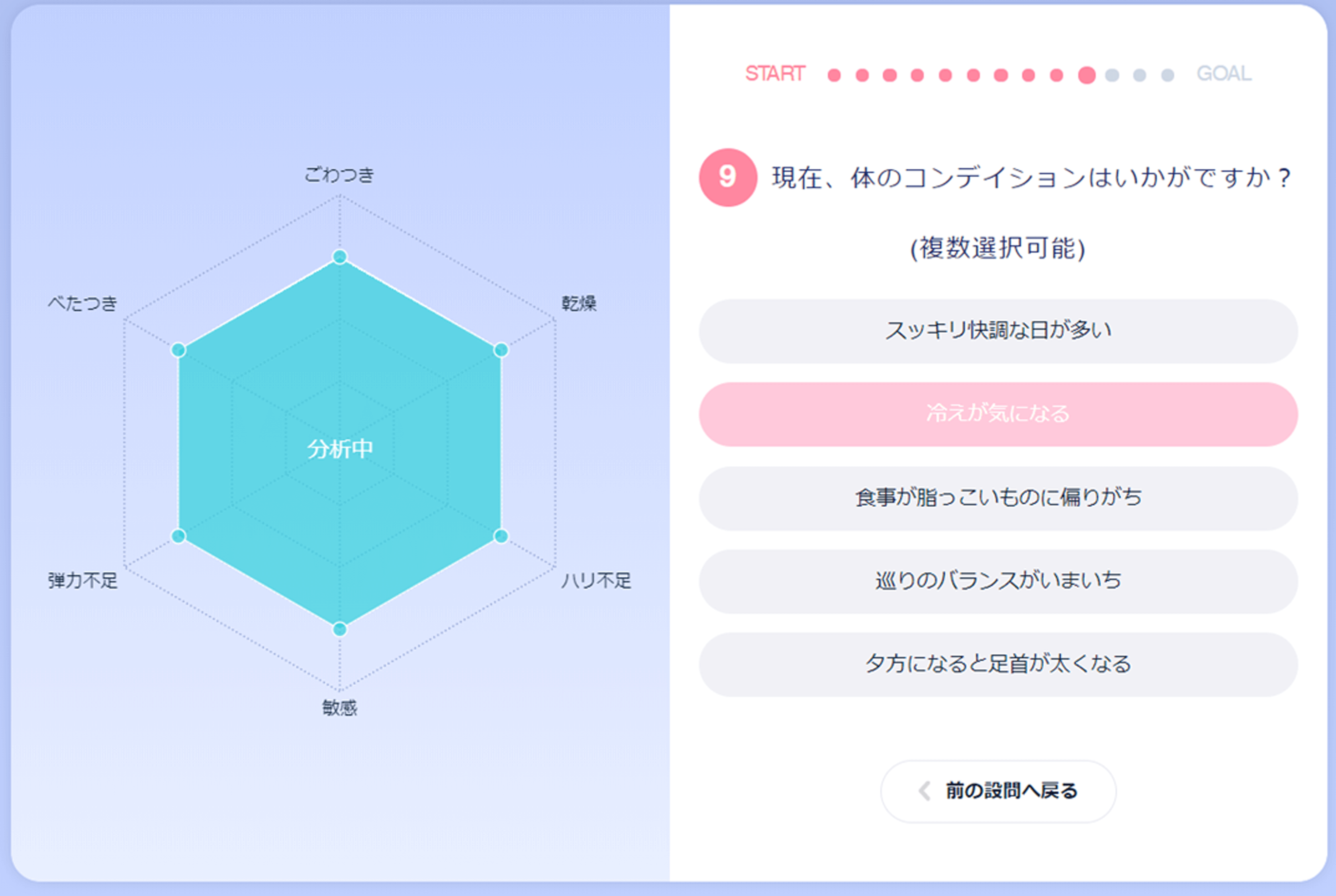Screen dimensions: 1336x896
Task: Pick '夕方になると足首が太くなる' option
Action: point(998,664)
